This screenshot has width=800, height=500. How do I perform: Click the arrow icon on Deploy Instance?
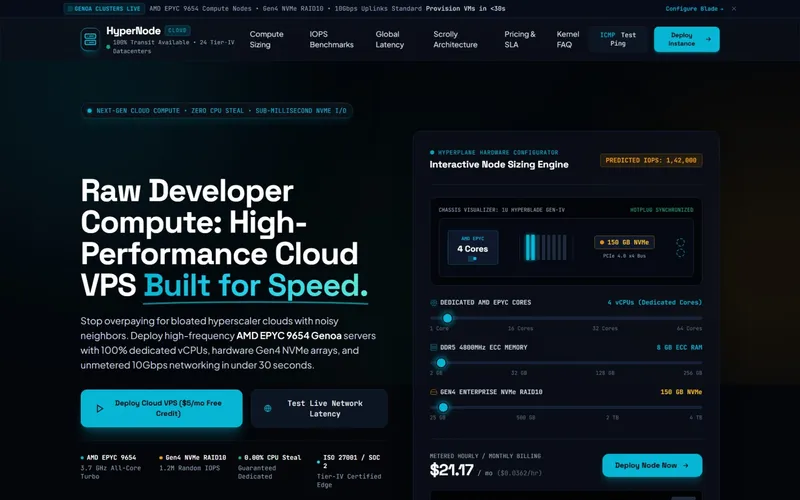[708, 39]
